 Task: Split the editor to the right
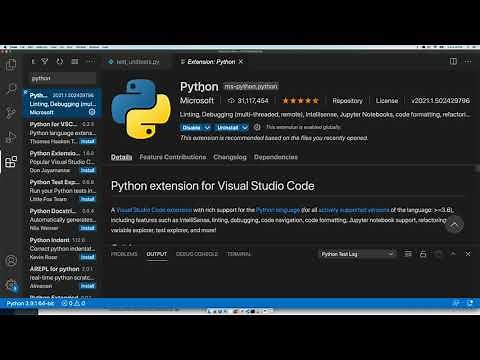453,61
